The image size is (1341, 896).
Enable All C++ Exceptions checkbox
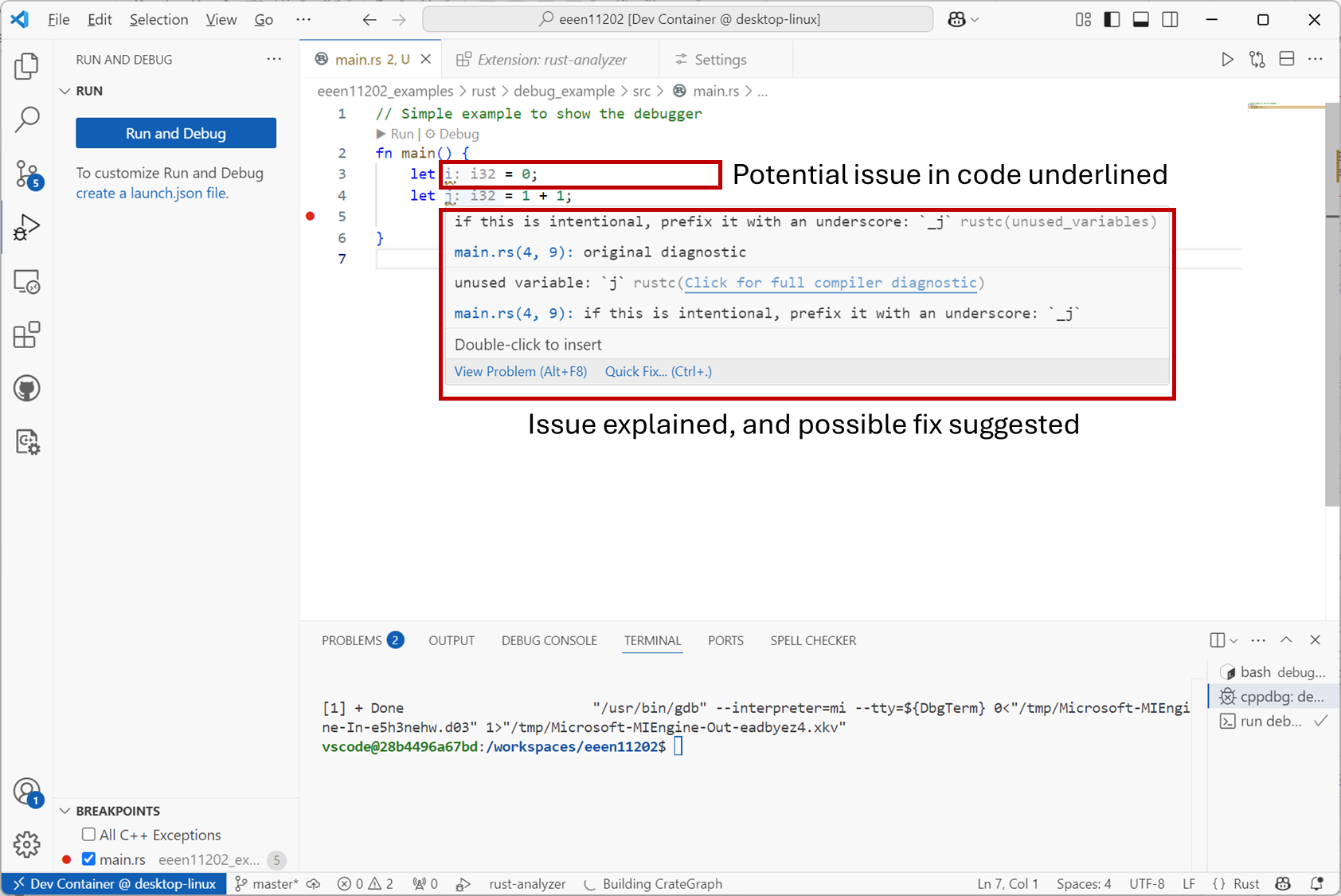click(89, 835)
